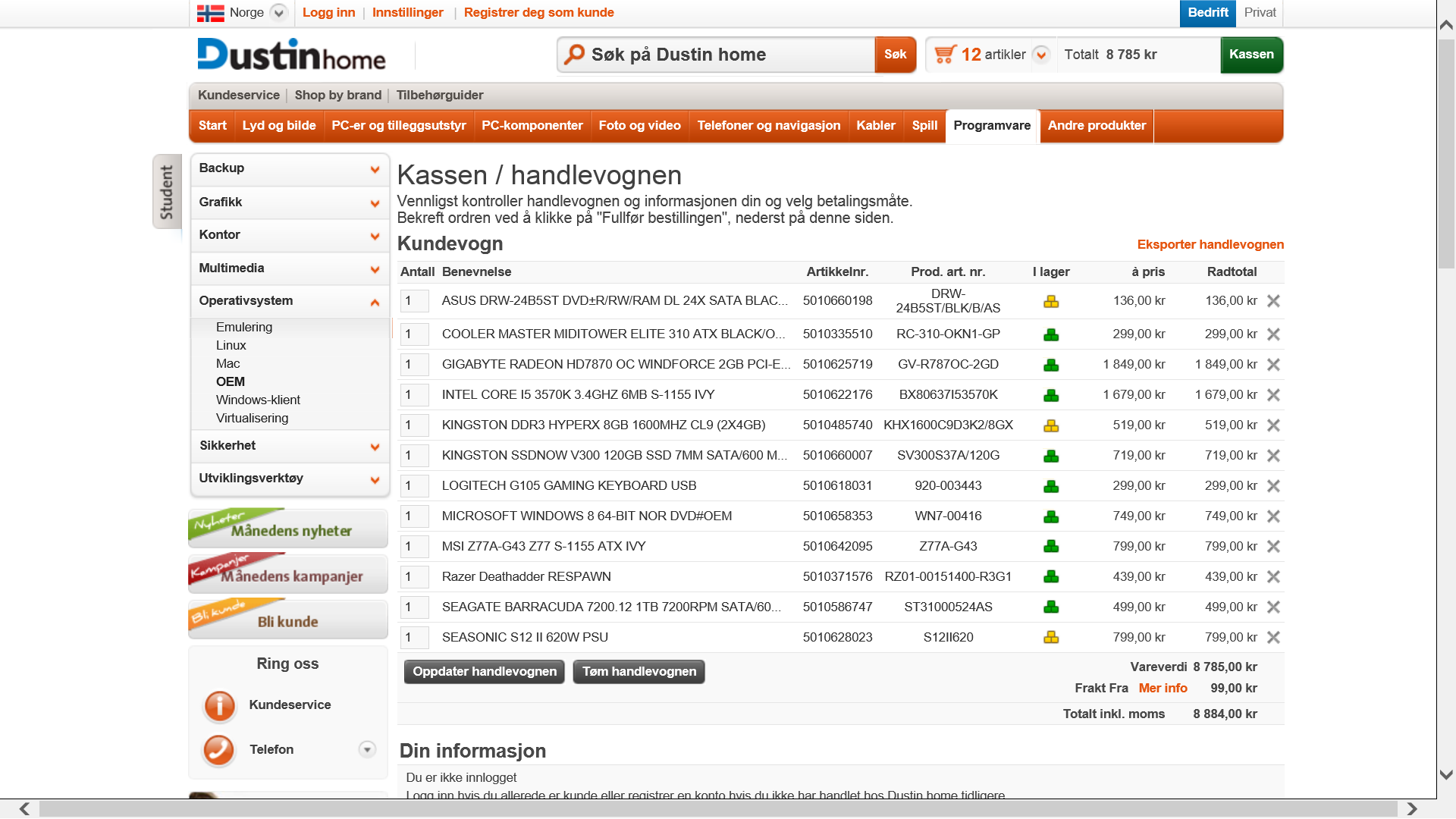This screenshot has height=819, width=1456.
Task: Expand the Multimedia category
Action: pyautogui.click(x=375, y=269)
